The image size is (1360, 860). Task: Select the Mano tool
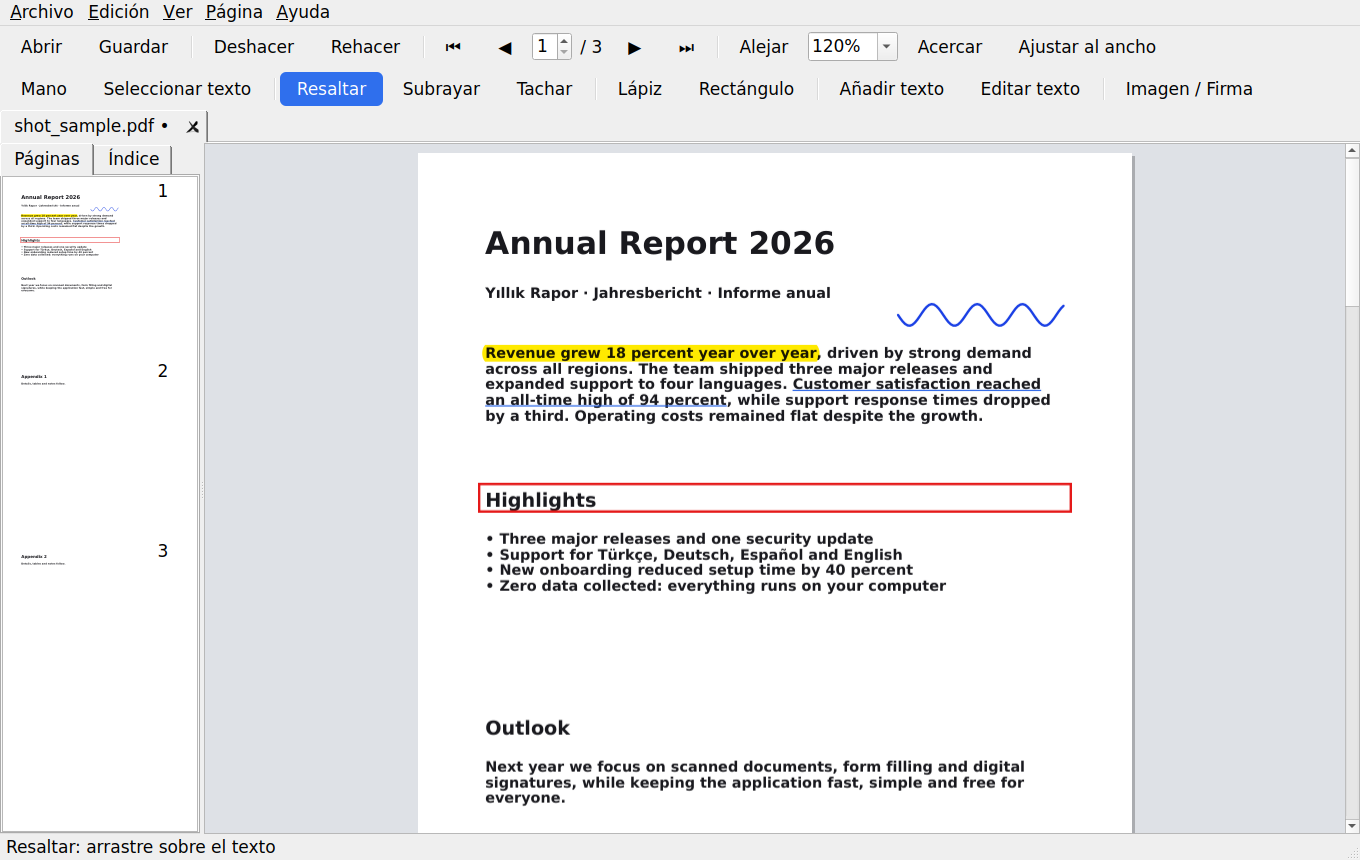[44, 89]
